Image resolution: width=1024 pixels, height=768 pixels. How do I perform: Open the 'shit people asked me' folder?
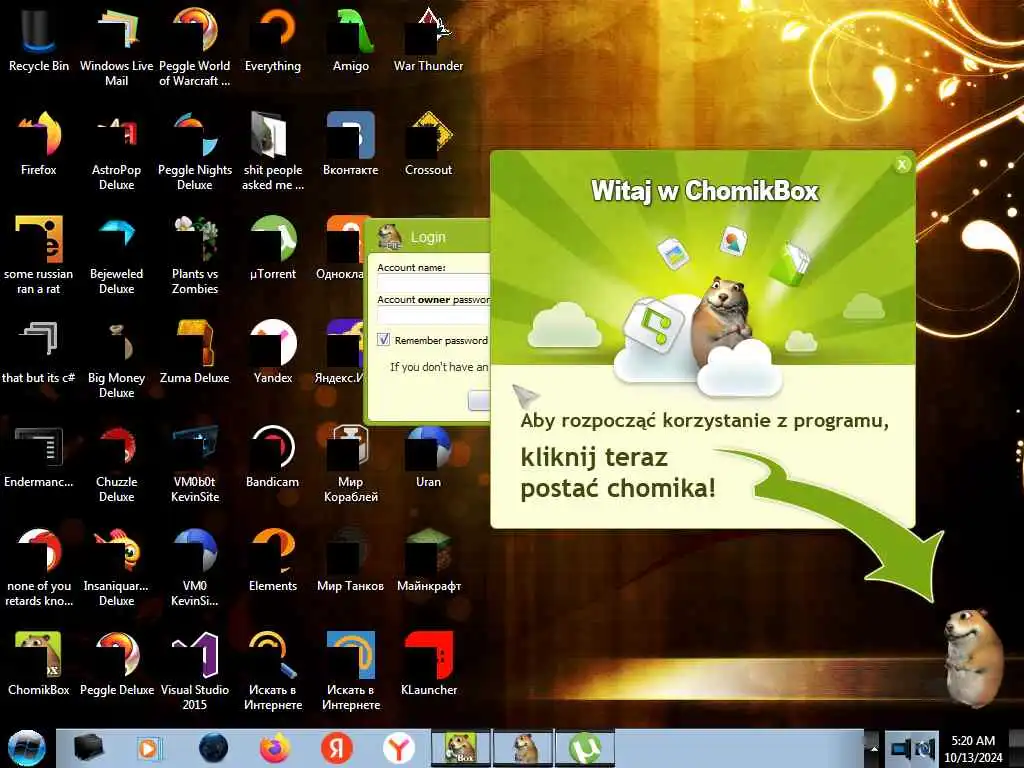[273, 150]
